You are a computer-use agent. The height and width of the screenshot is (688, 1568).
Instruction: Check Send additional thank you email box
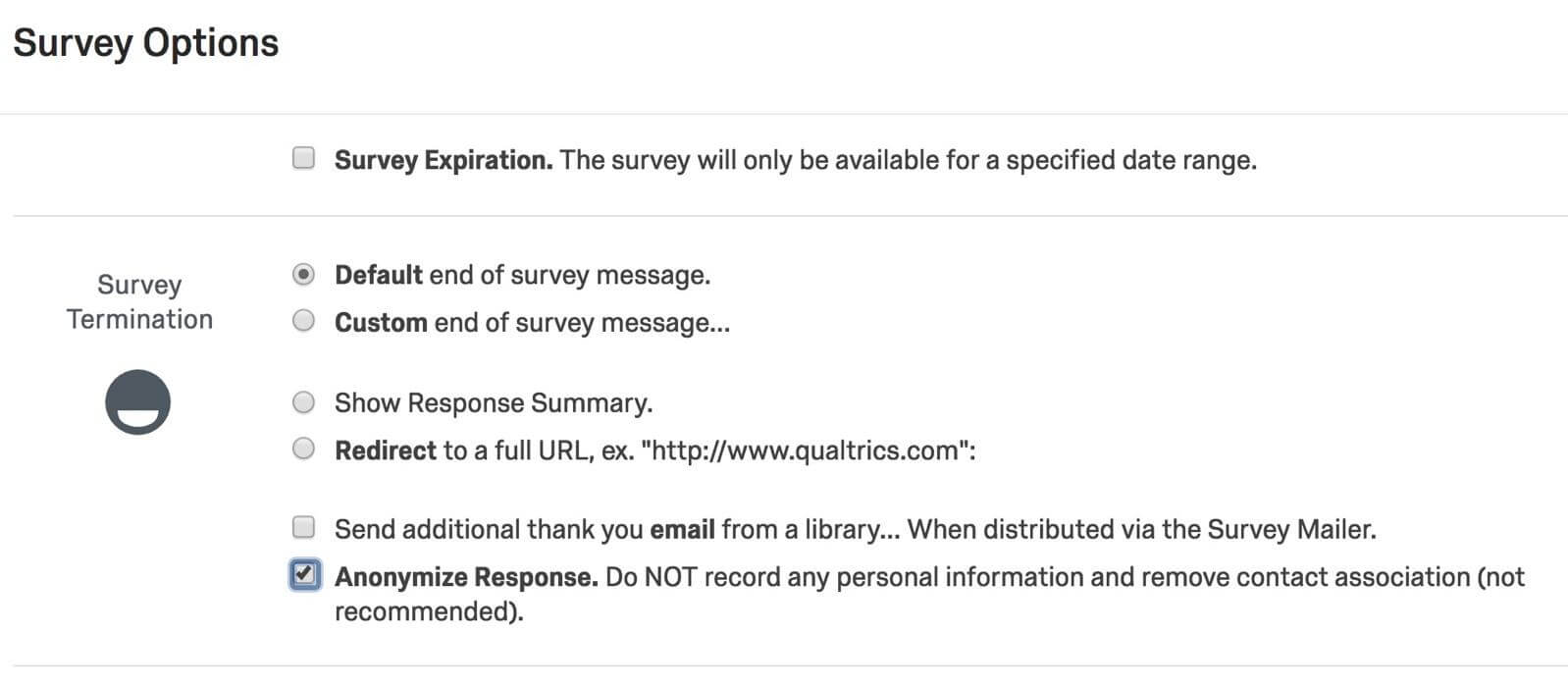304,527
